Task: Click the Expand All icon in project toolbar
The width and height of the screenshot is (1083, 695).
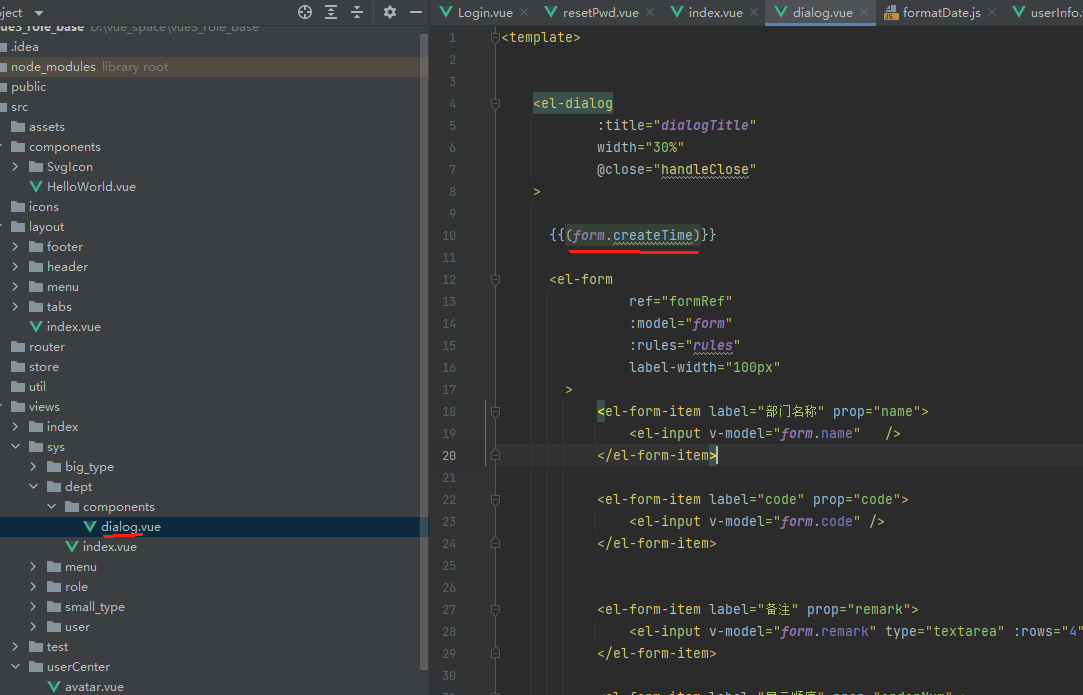Action: point(331,12)
